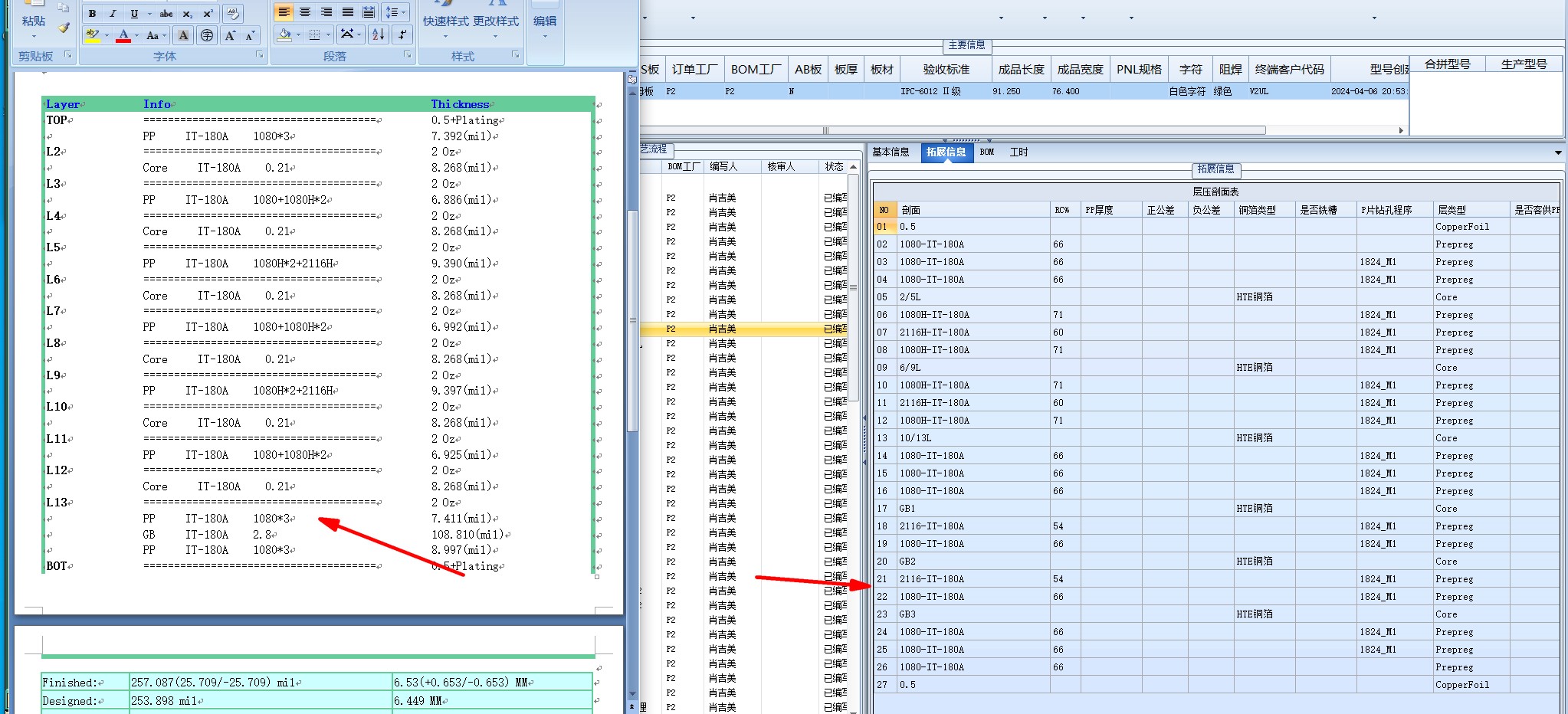1568x714 pixels.
Task: Shrink font size
Action: click(x=250, y=35)
